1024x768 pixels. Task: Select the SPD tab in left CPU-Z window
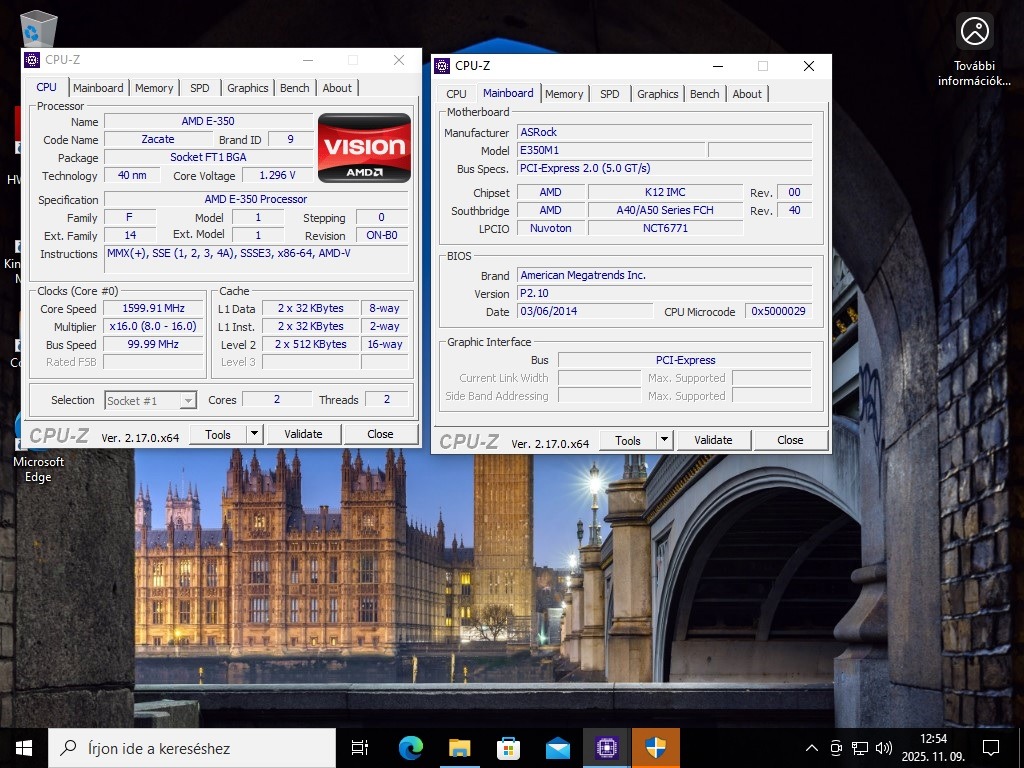pos(200,88)
